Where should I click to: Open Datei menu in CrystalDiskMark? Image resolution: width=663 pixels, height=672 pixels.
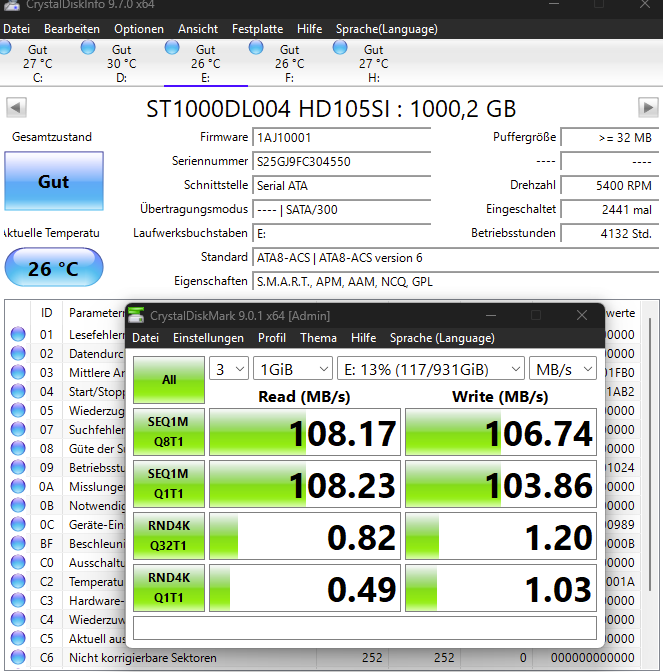pyautogui.click(x=145, y=338)
